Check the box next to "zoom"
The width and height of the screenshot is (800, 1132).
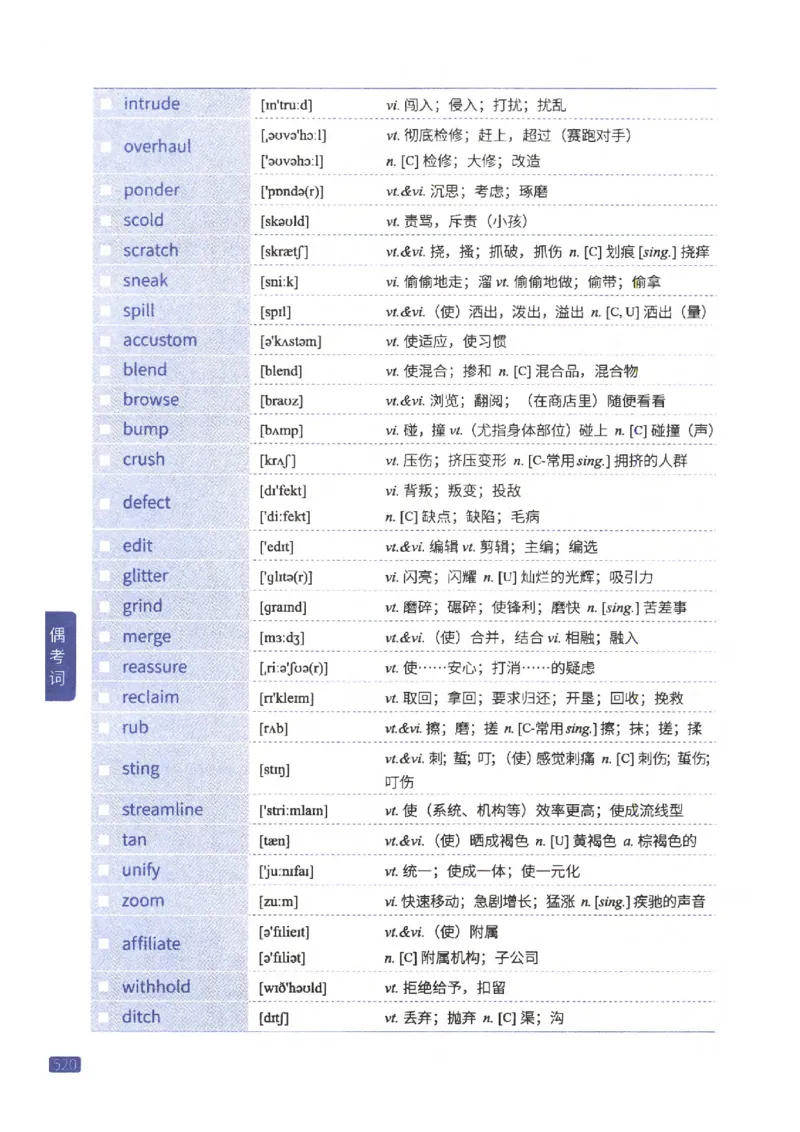pos(107,900)
